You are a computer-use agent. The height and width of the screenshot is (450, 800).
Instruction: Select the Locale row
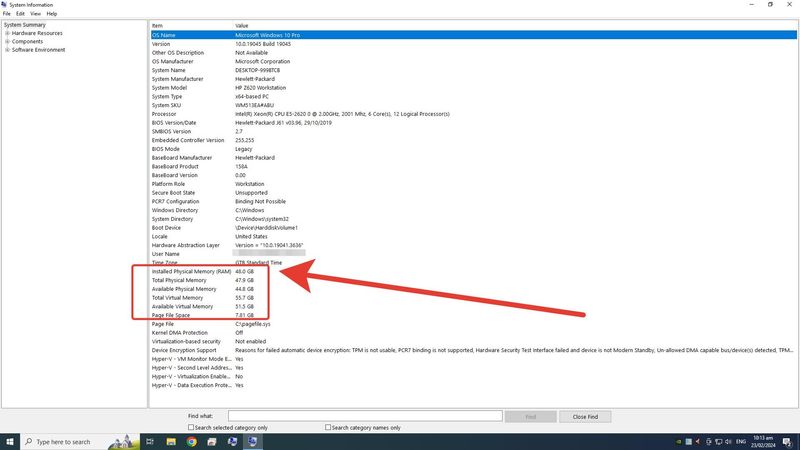pos(473,237)
